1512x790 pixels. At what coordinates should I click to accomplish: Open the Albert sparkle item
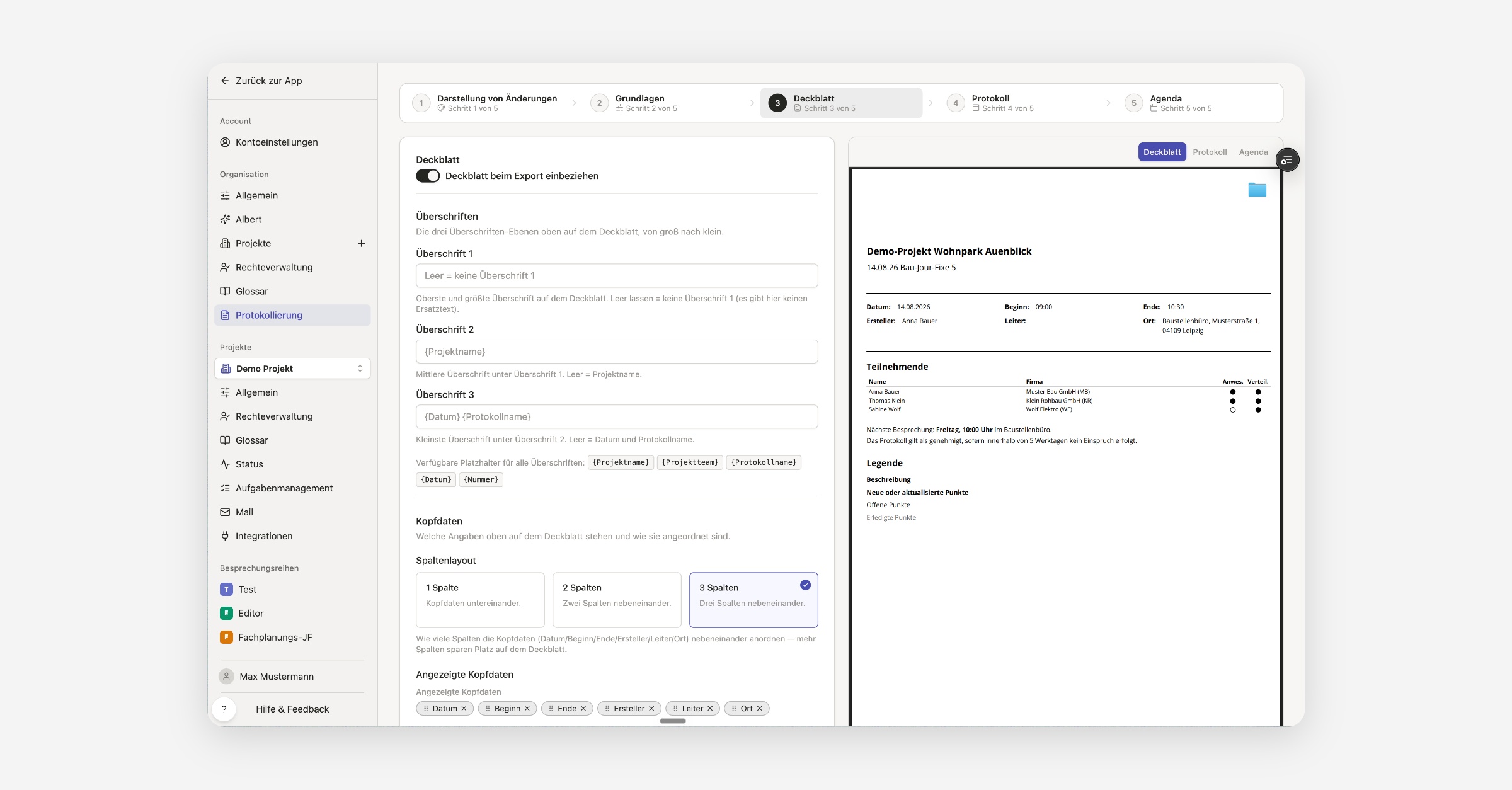[292, 219]
